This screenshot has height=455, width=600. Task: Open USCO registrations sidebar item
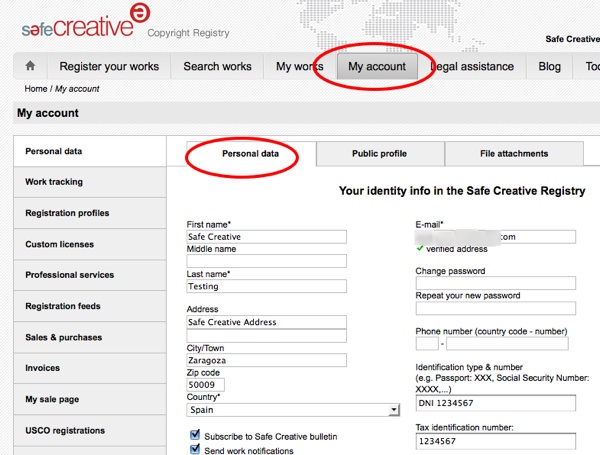[64, 430]
